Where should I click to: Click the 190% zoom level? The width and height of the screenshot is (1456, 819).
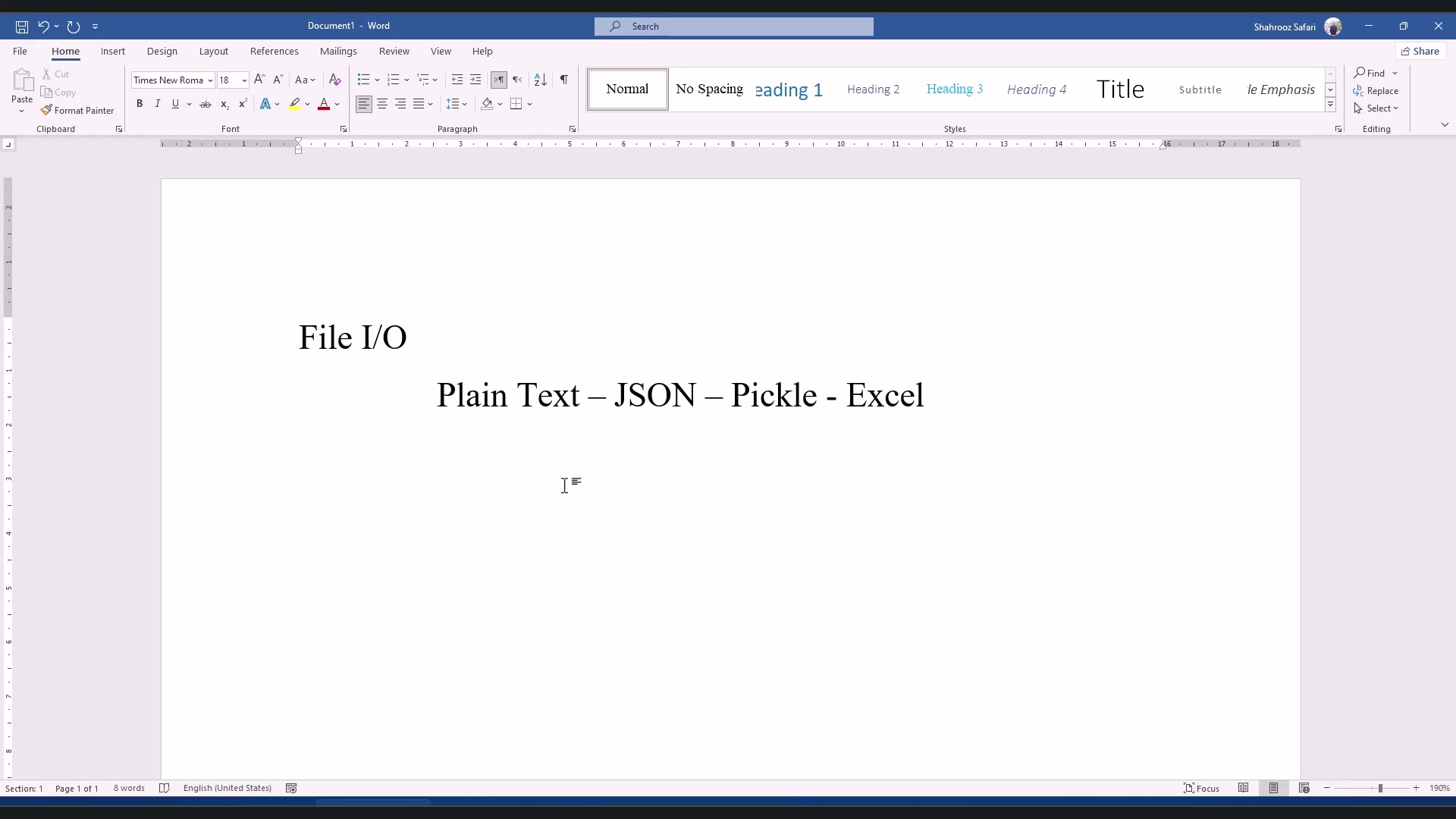point(1439,789)
